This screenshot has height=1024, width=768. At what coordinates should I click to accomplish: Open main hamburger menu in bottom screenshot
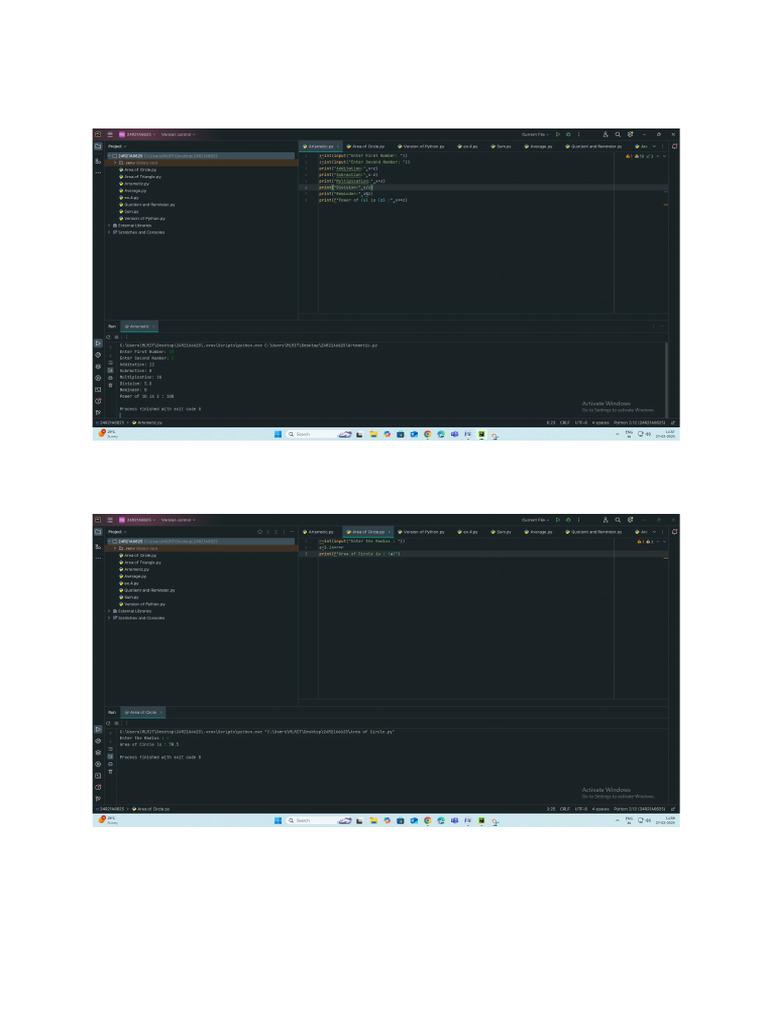[110, 520]
